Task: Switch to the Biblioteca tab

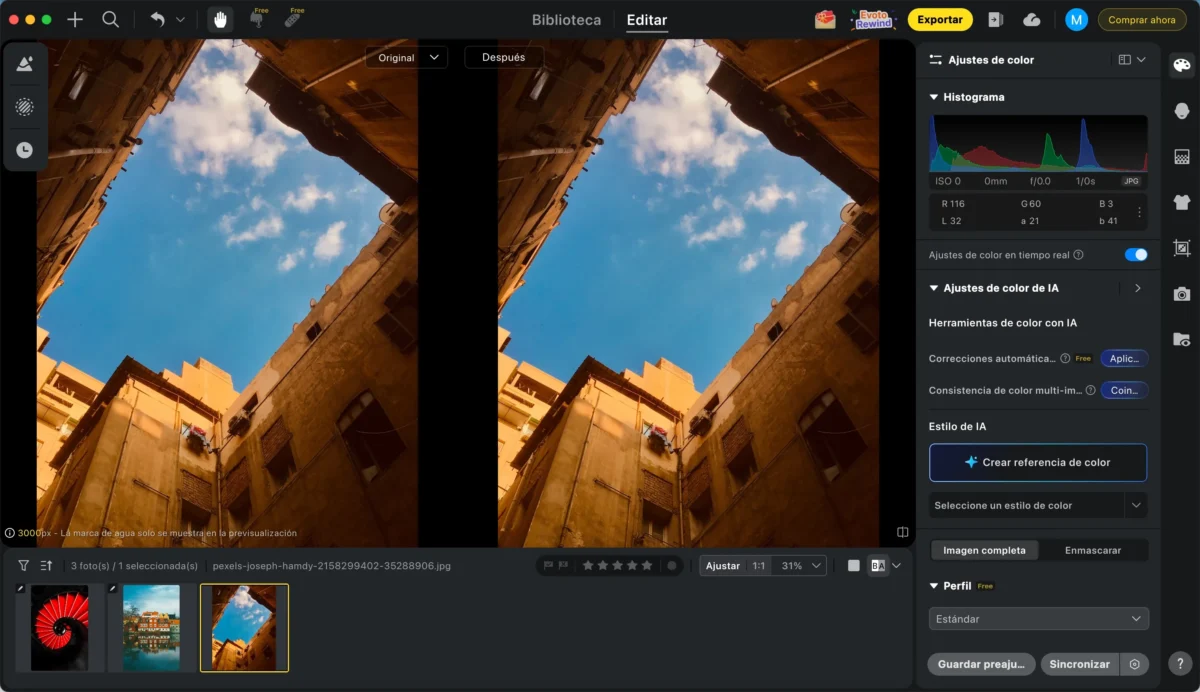Action: tap(566, 20)
